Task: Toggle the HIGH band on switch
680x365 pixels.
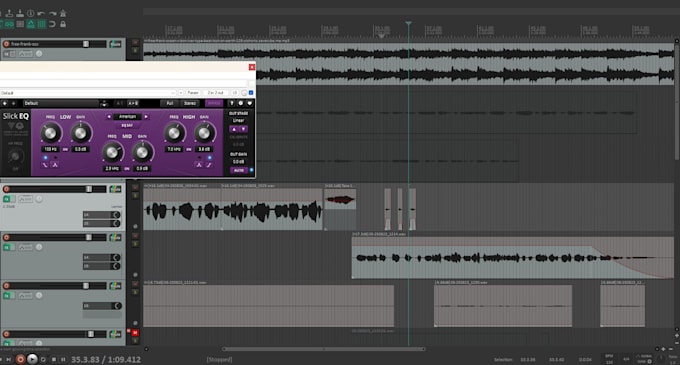Action: 189,149
